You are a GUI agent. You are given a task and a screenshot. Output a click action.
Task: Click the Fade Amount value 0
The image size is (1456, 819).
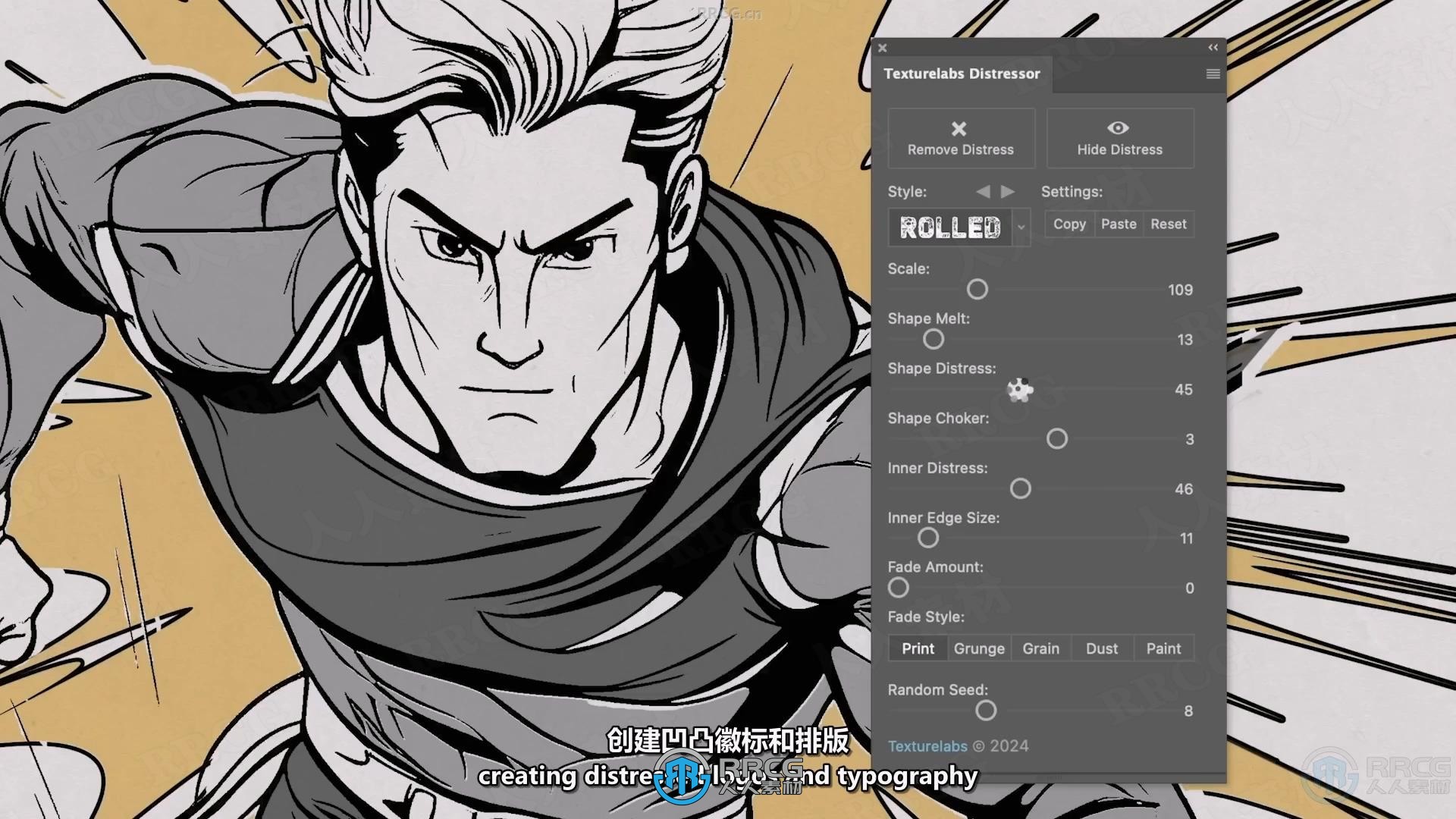[1189, 588]
